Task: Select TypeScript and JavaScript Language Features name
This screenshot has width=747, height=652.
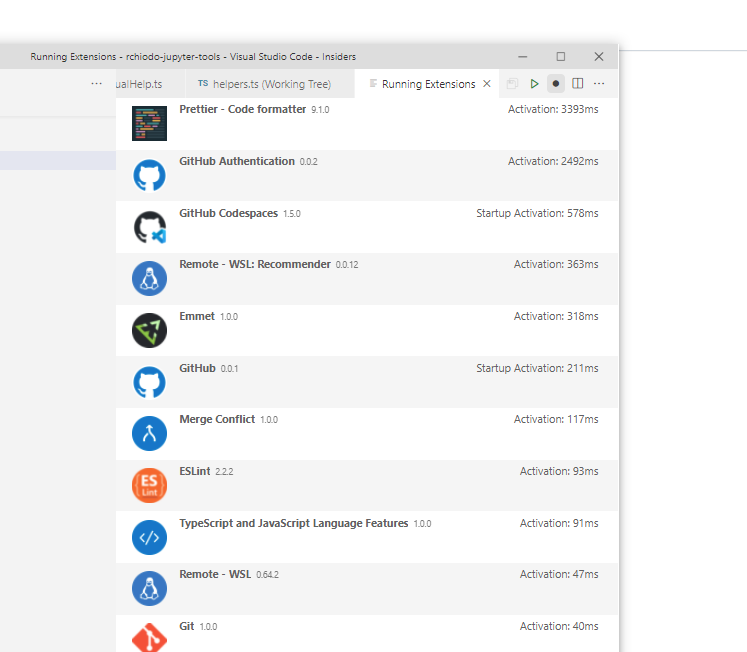Action: 293,523
